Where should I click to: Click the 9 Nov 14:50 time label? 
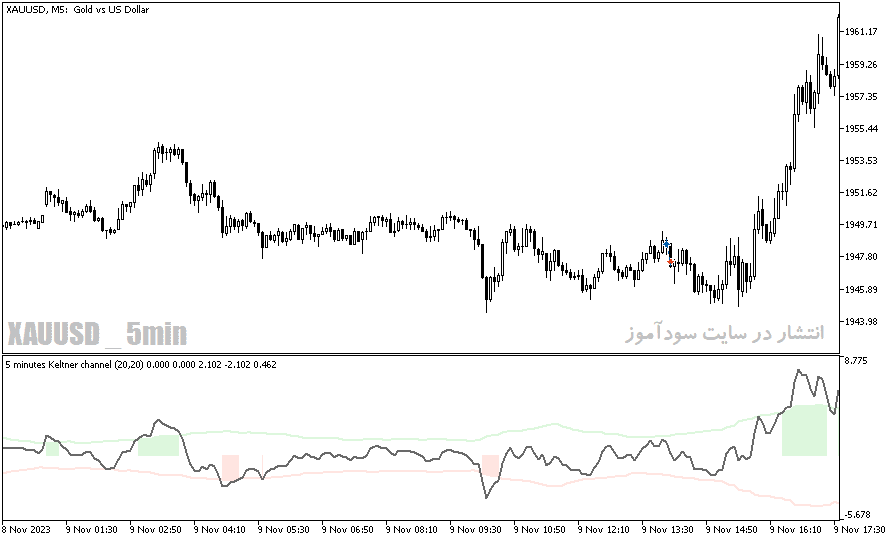[x=732, y=530]
